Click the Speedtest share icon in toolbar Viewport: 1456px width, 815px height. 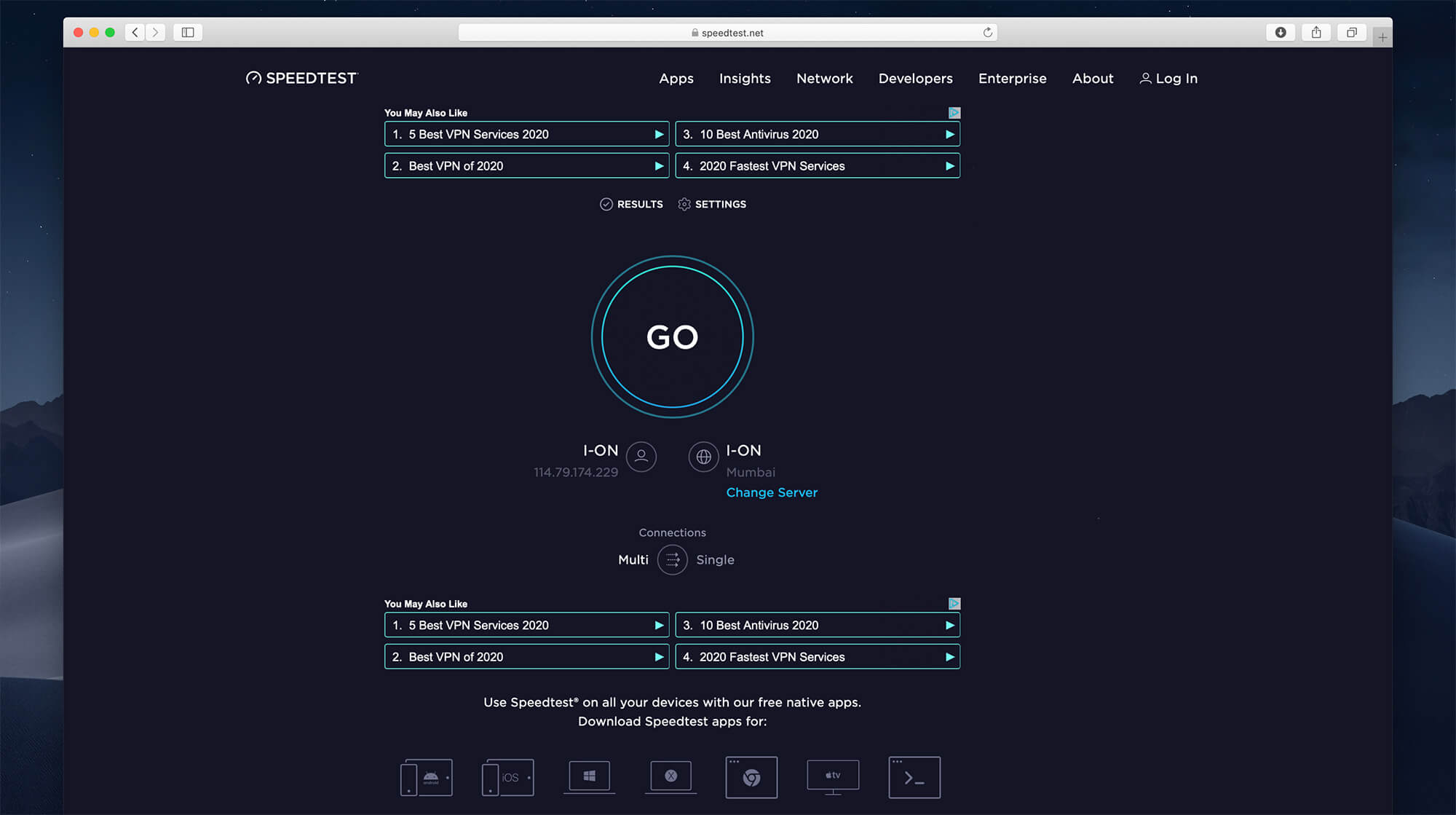tap(1316, 32)
